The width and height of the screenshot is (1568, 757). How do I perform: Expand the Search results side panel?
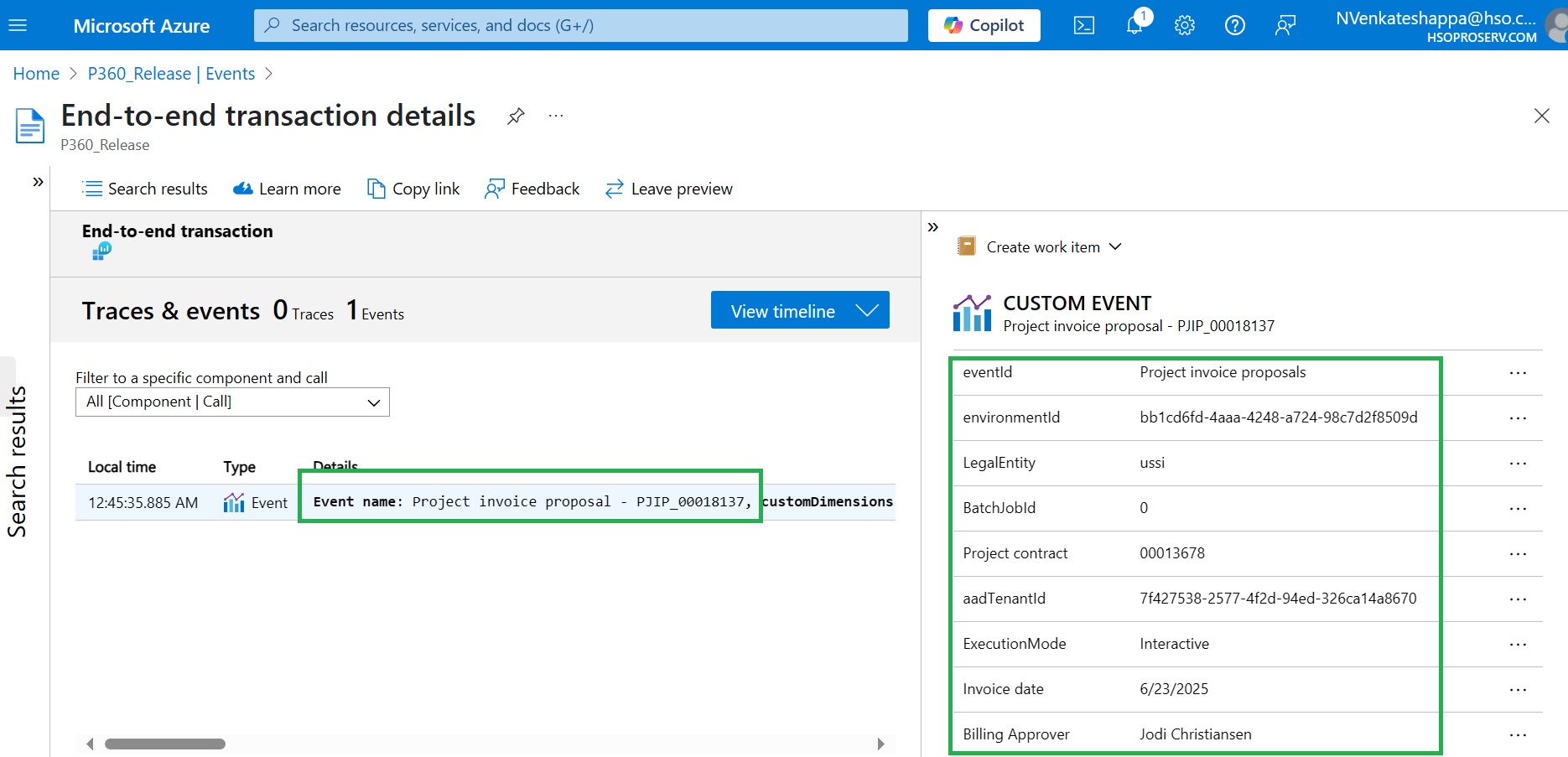(38, 181)
